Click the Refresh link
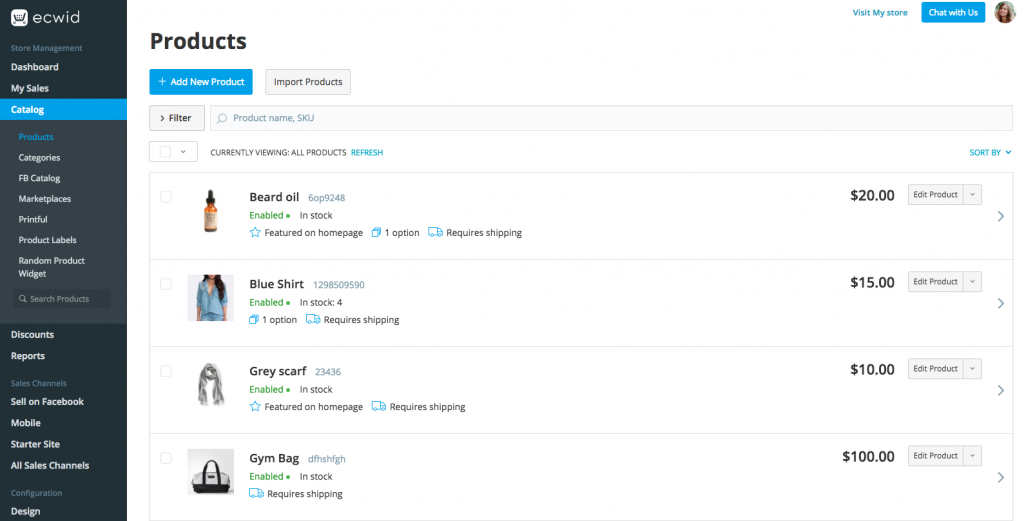Viewport: 1024px width, 521px height. coord(367,153)
